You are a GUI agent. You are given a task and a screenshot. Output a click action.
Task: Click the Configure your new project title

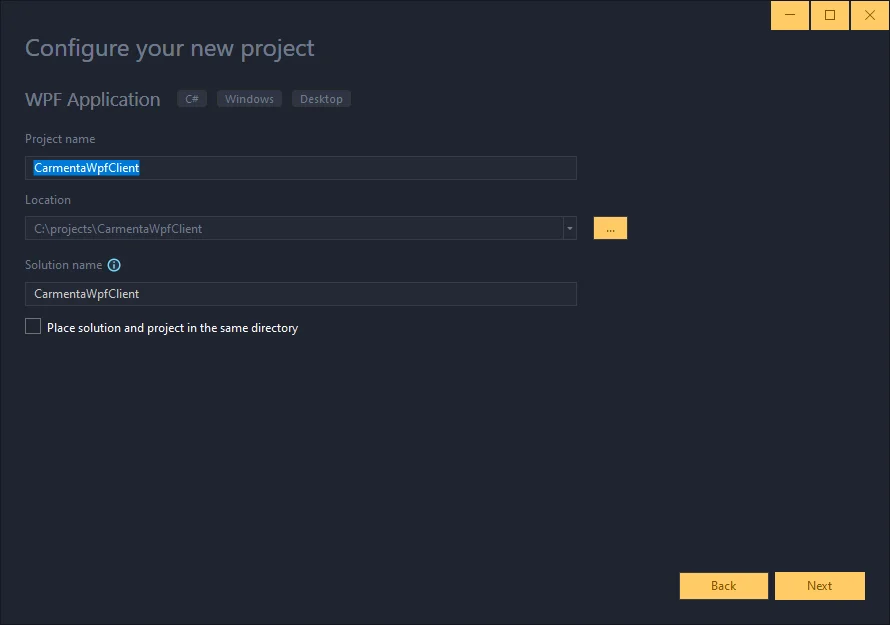tap(169, 47)
